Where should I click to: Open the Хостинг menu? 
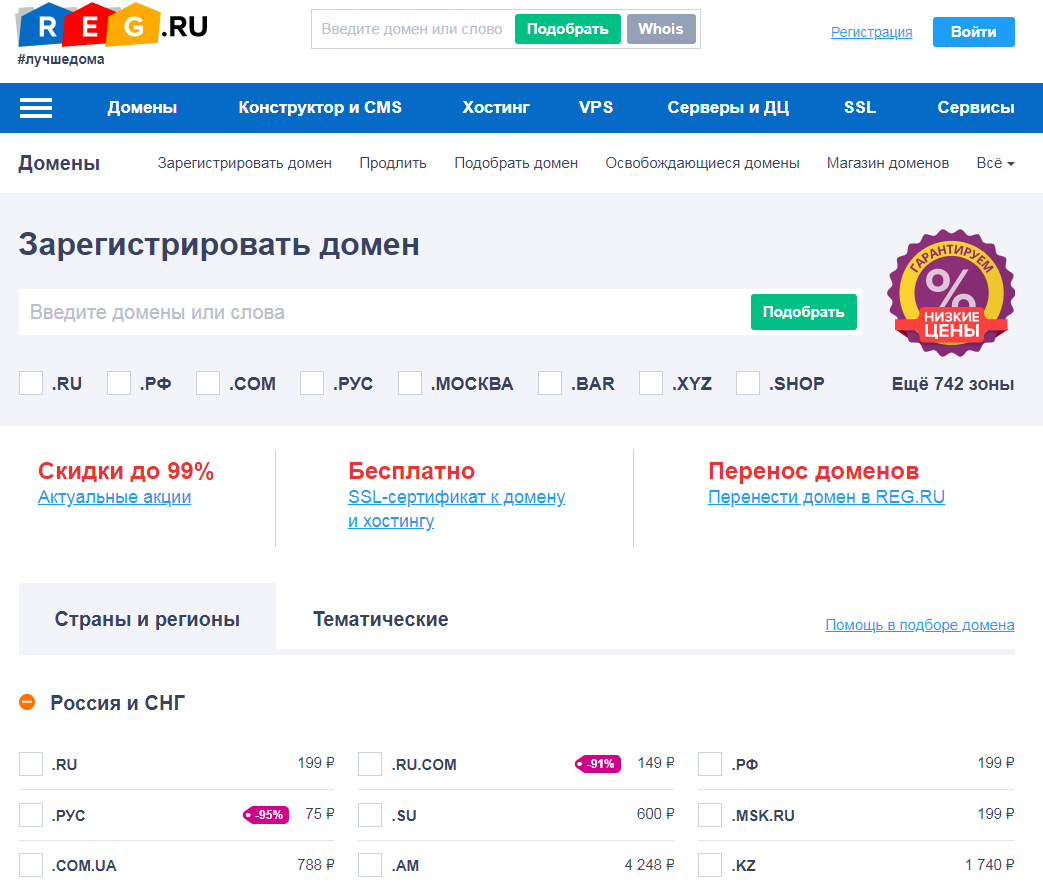496,108
